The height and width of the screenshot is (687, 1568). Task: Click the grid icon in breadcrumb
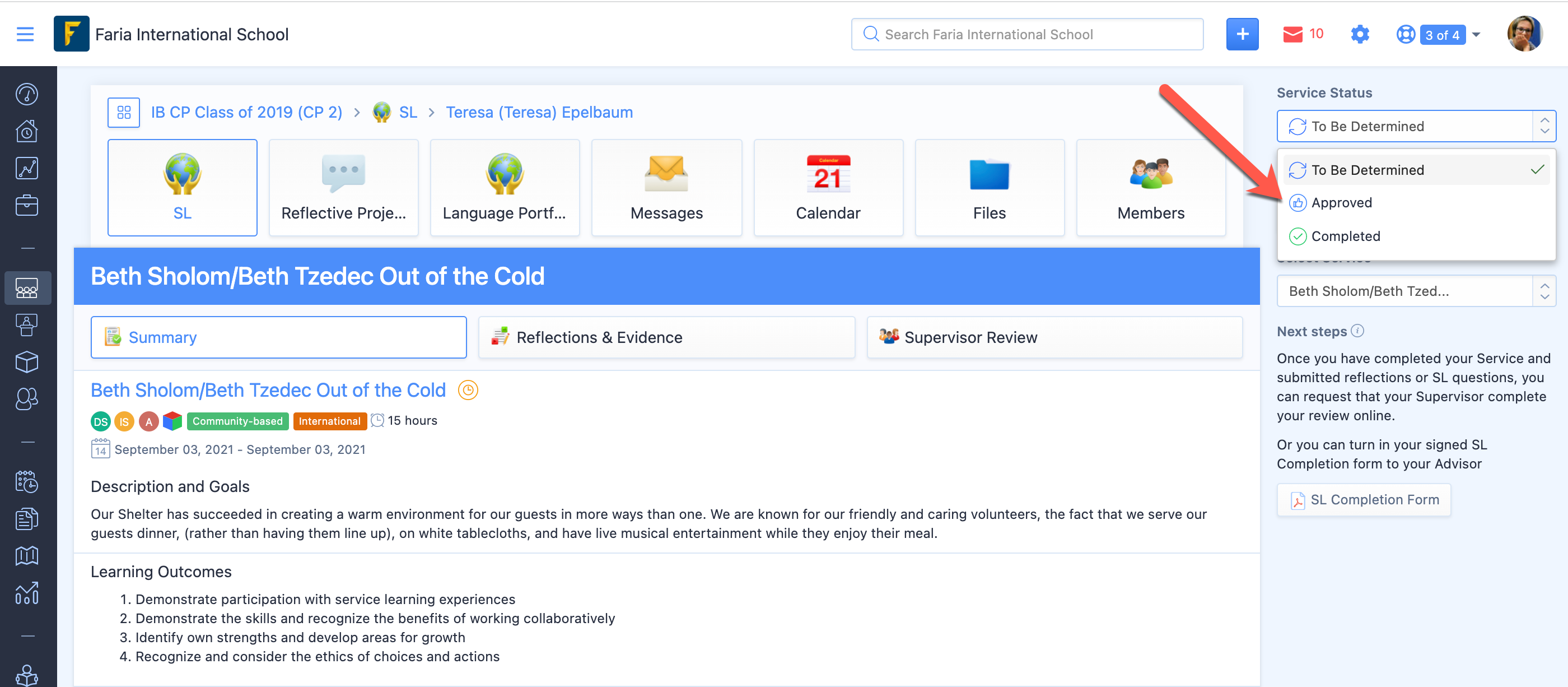[x=124, y=112]
